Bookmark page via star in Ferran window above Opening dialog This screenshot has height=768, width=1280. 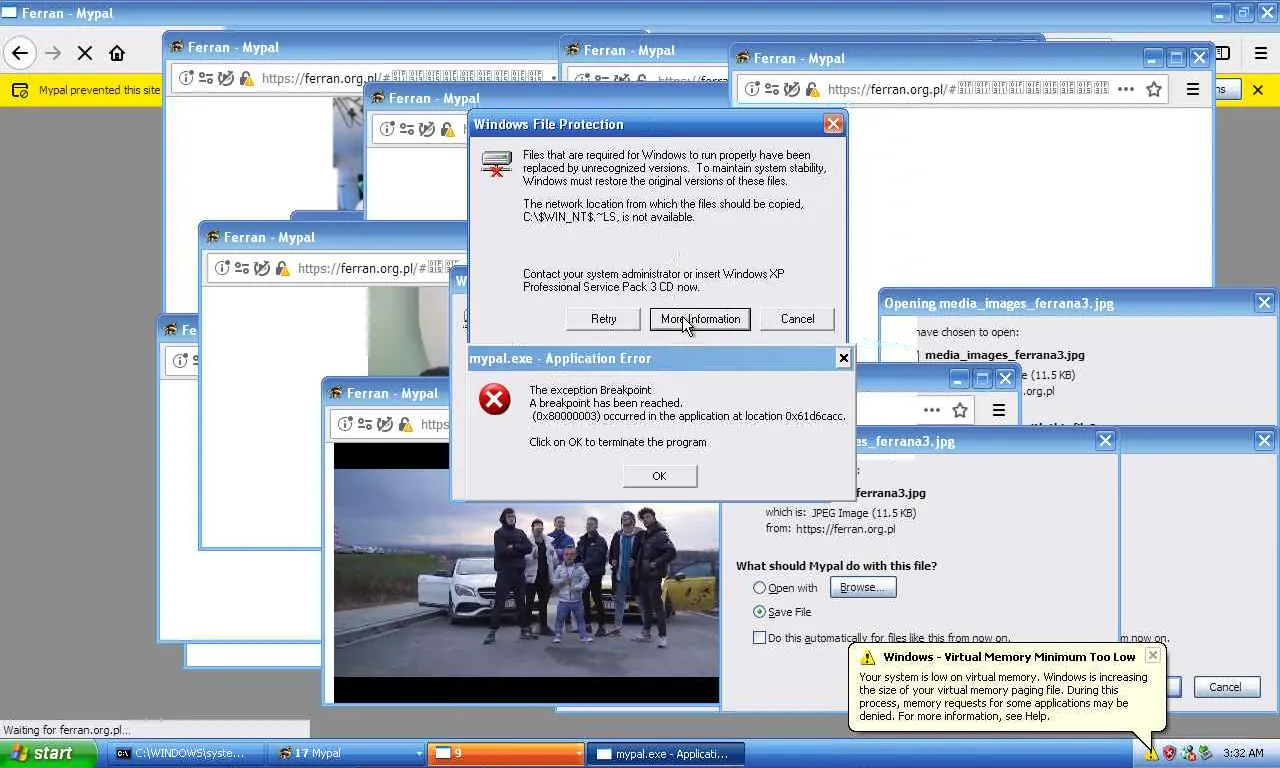tap(1154, 89)
